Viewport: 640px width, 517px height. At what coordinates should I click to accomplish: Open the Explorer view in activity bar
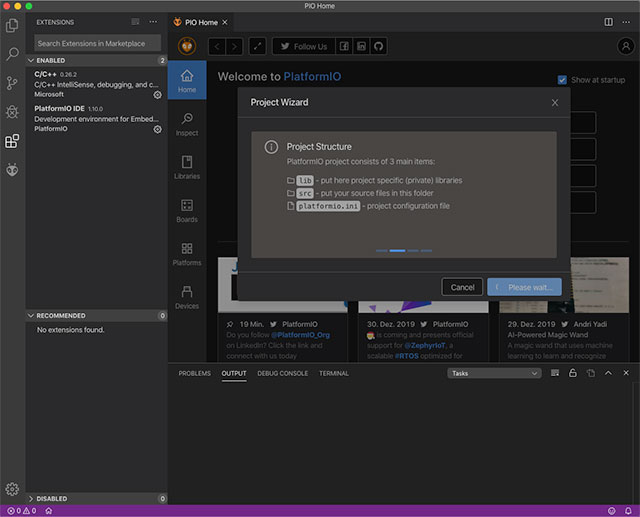coord(12,24)
